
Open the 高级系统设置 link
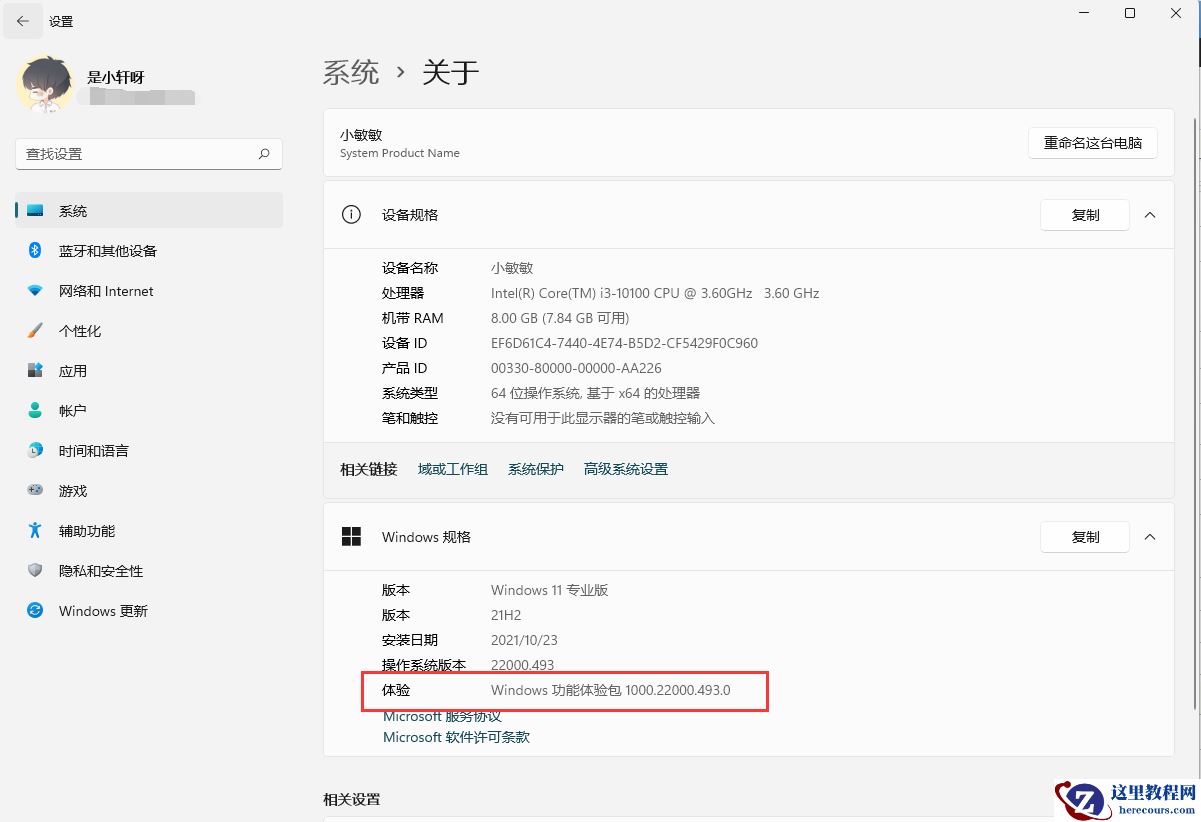tap(624, 468)
